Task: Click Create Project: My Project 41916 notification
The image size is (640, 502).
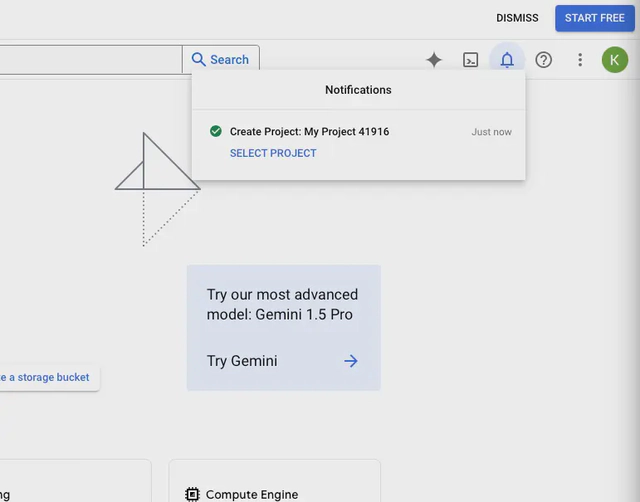Action: point(309,131)
